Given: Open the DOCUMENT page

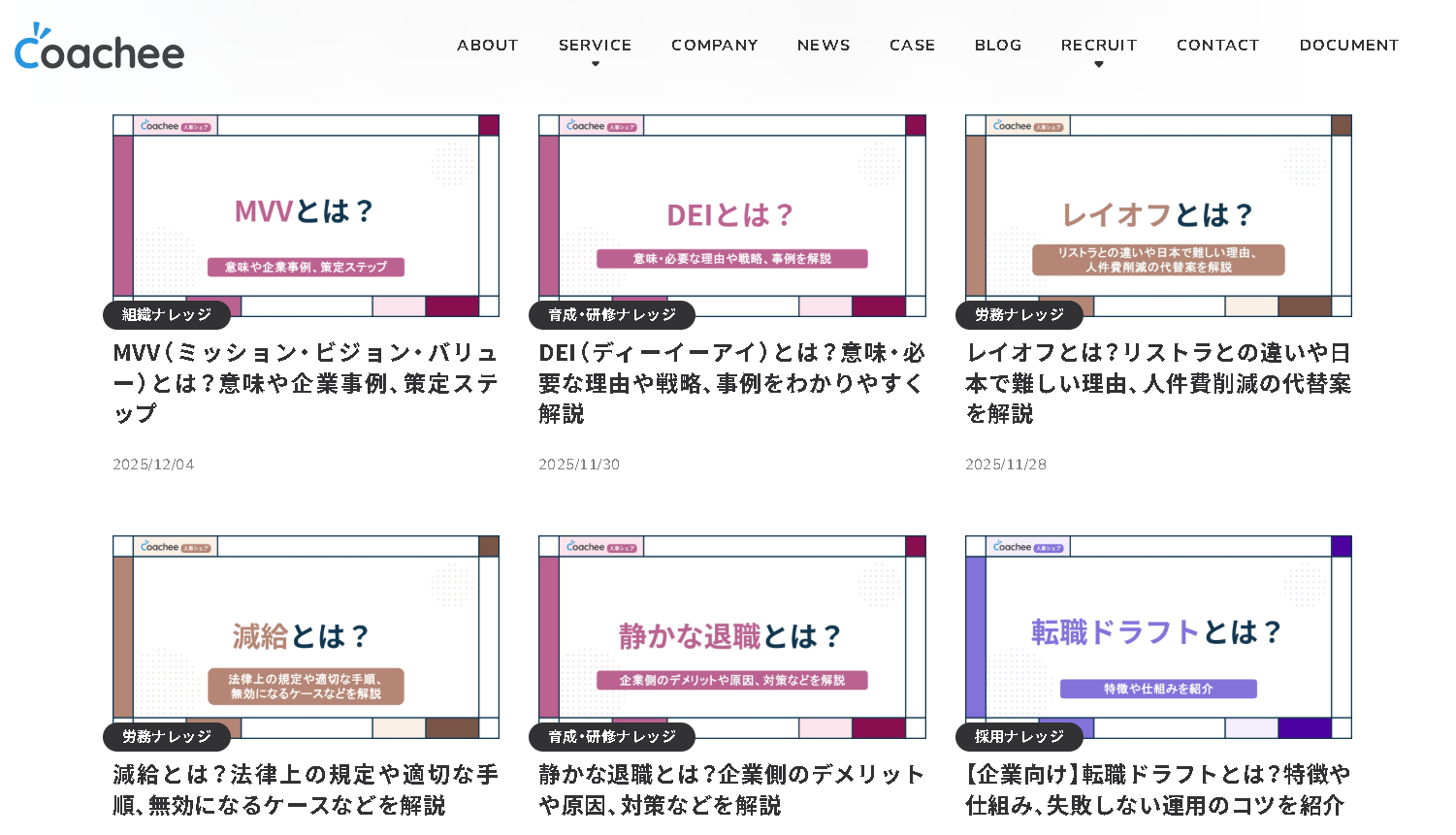Looking at the screenshot, I should (1348, 45).
